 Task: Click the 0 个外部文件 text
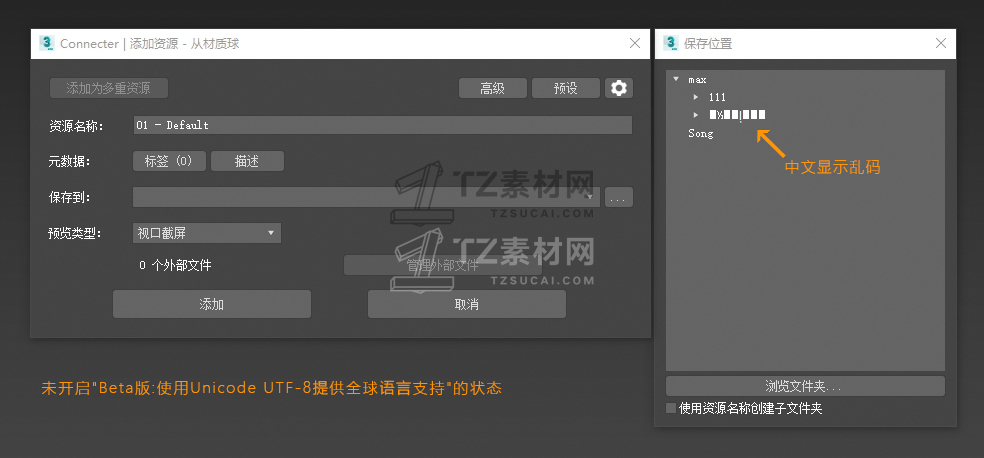pyautogui.click(x=175, y=265)
